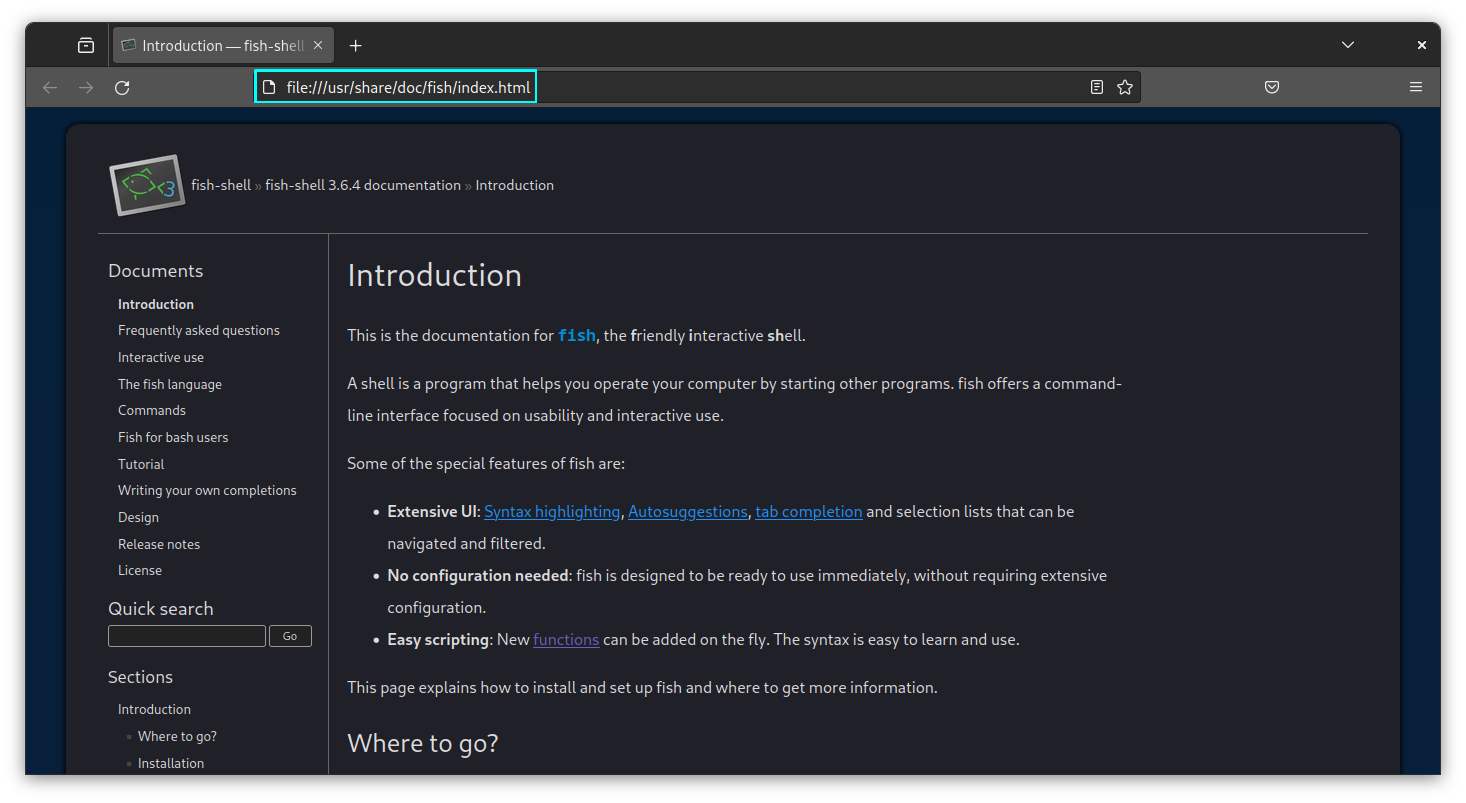Click the reload page icon
1466x803 pixels.
tap(122, 88)
